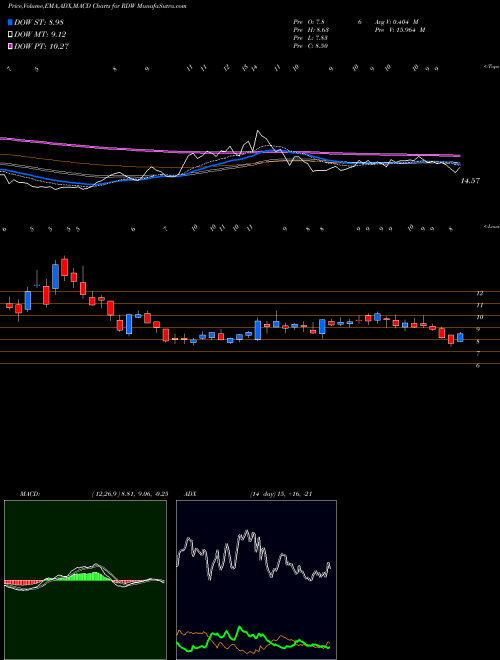Click the peak of the white EMA price line
The height and width of the screenshot is (660, 500).
tap(257, 131)
